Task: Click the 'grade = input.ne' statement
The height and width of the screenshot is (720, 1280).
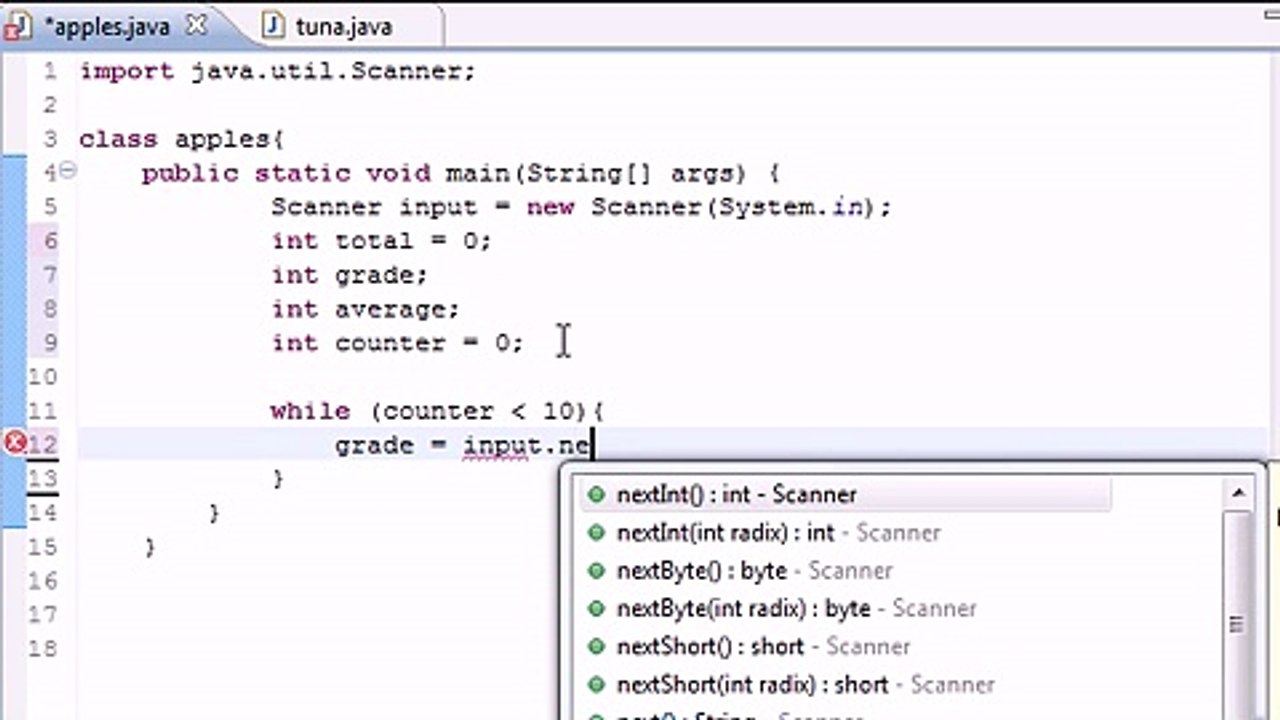Action: pos(463,445)
